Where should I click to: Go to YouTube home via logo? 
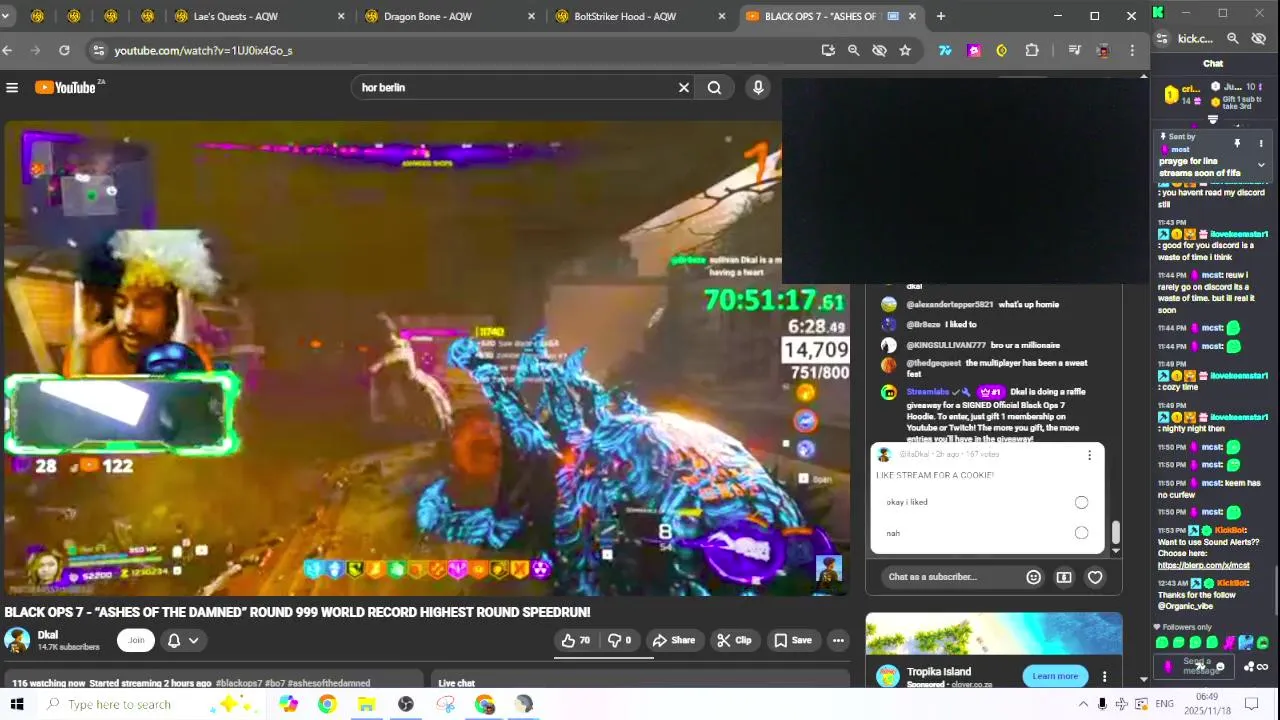[x=66, y=88]
